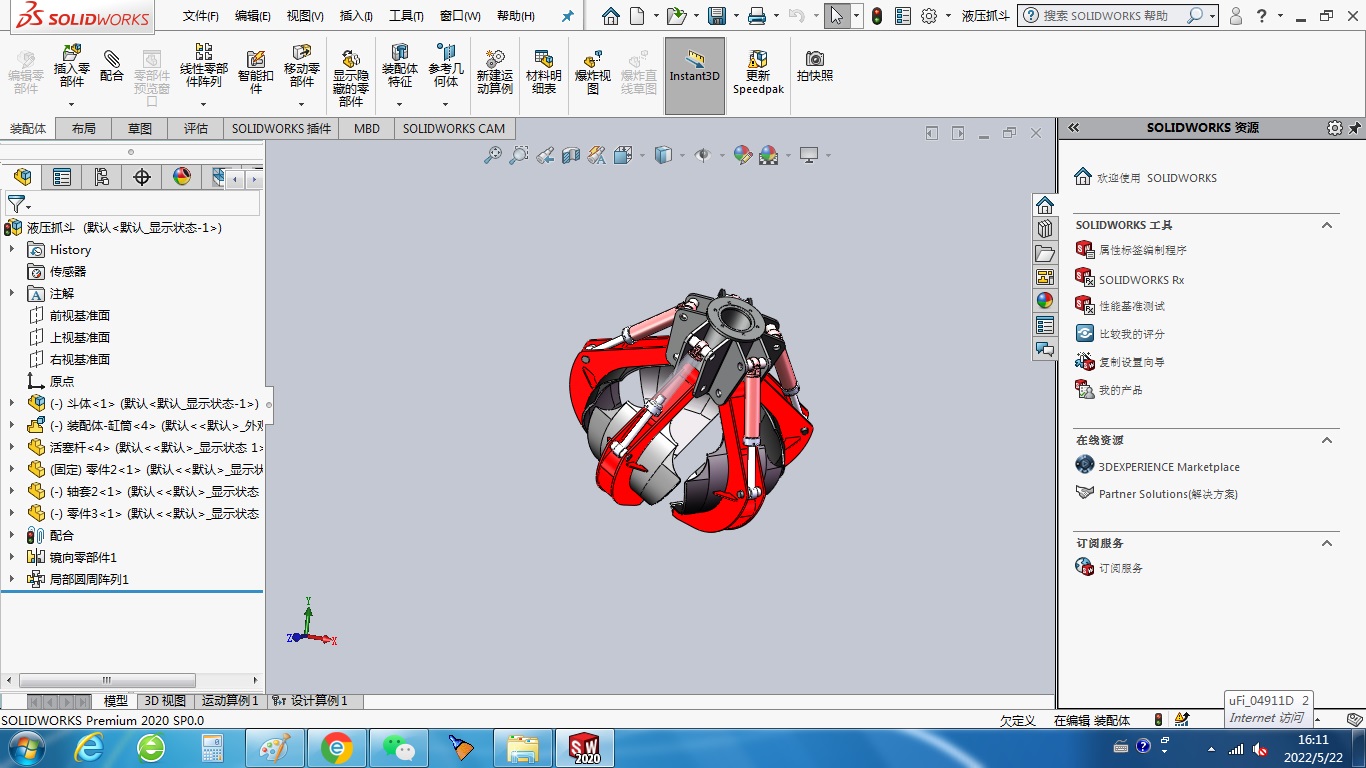Open the Select arrow dropdown in top toolbar
This screenshot has height=768, width=1366.
click(857, 16)
